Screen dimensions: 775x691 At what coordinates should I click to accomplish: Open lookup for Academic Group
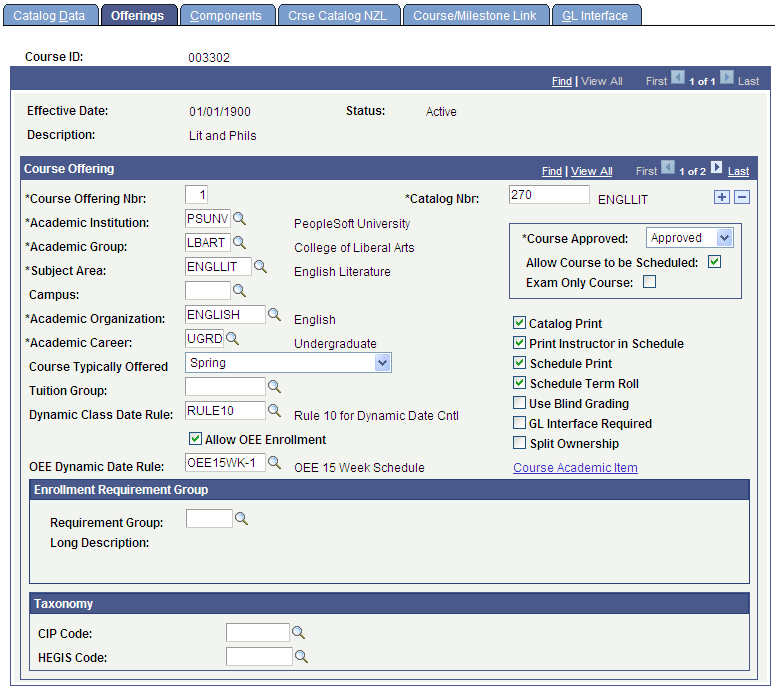(240, 242)
